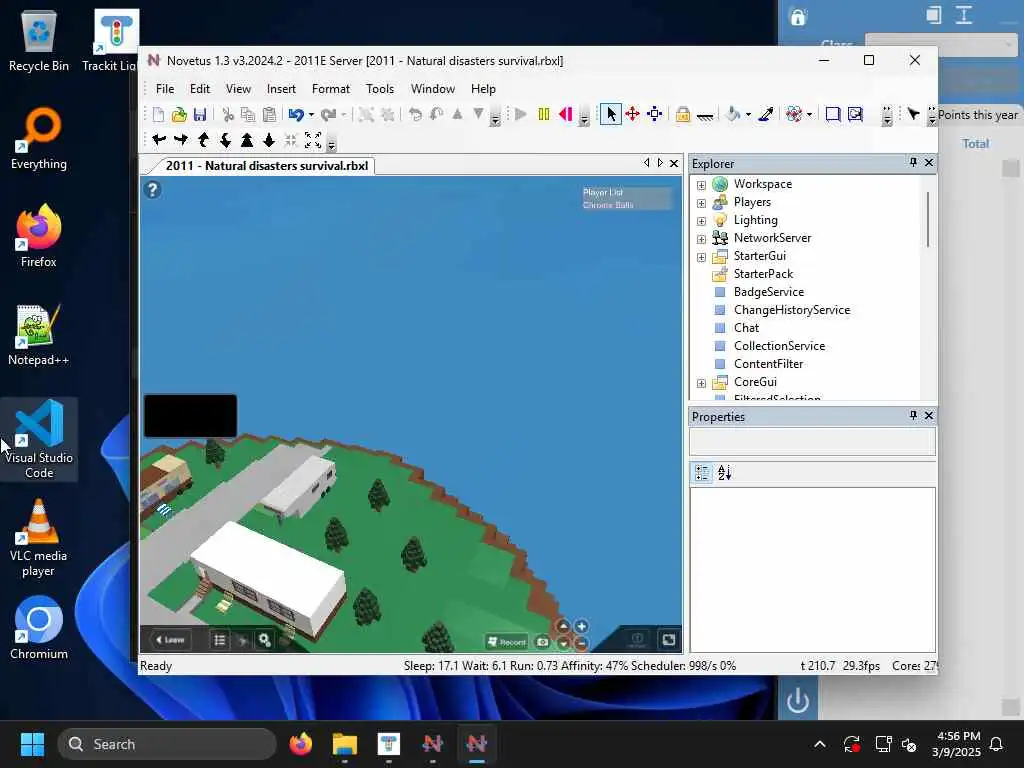Expand the Workspace tree node
This screenshot has width=1024, height=768.
701,185
